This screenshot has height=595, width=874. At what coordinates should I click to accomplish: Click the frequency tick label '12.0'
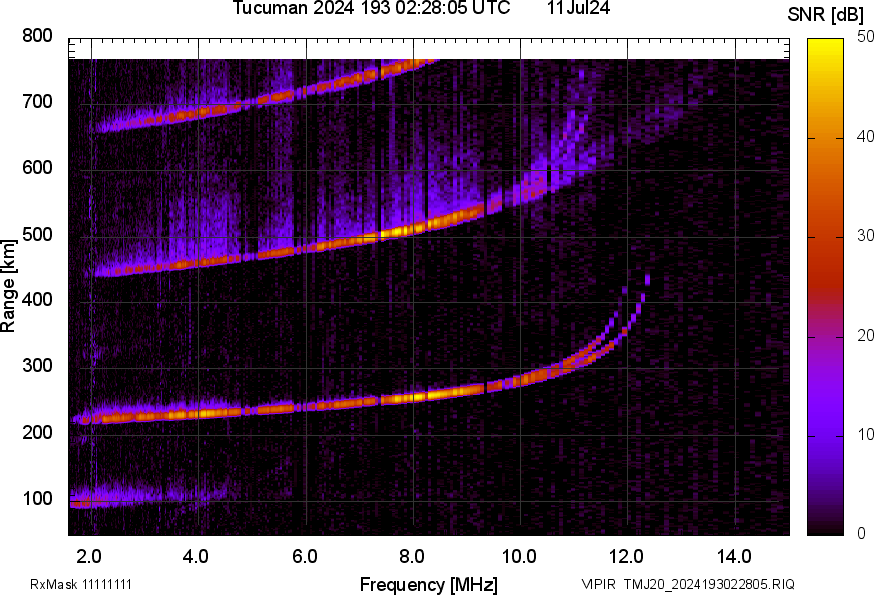coord(627,557)
